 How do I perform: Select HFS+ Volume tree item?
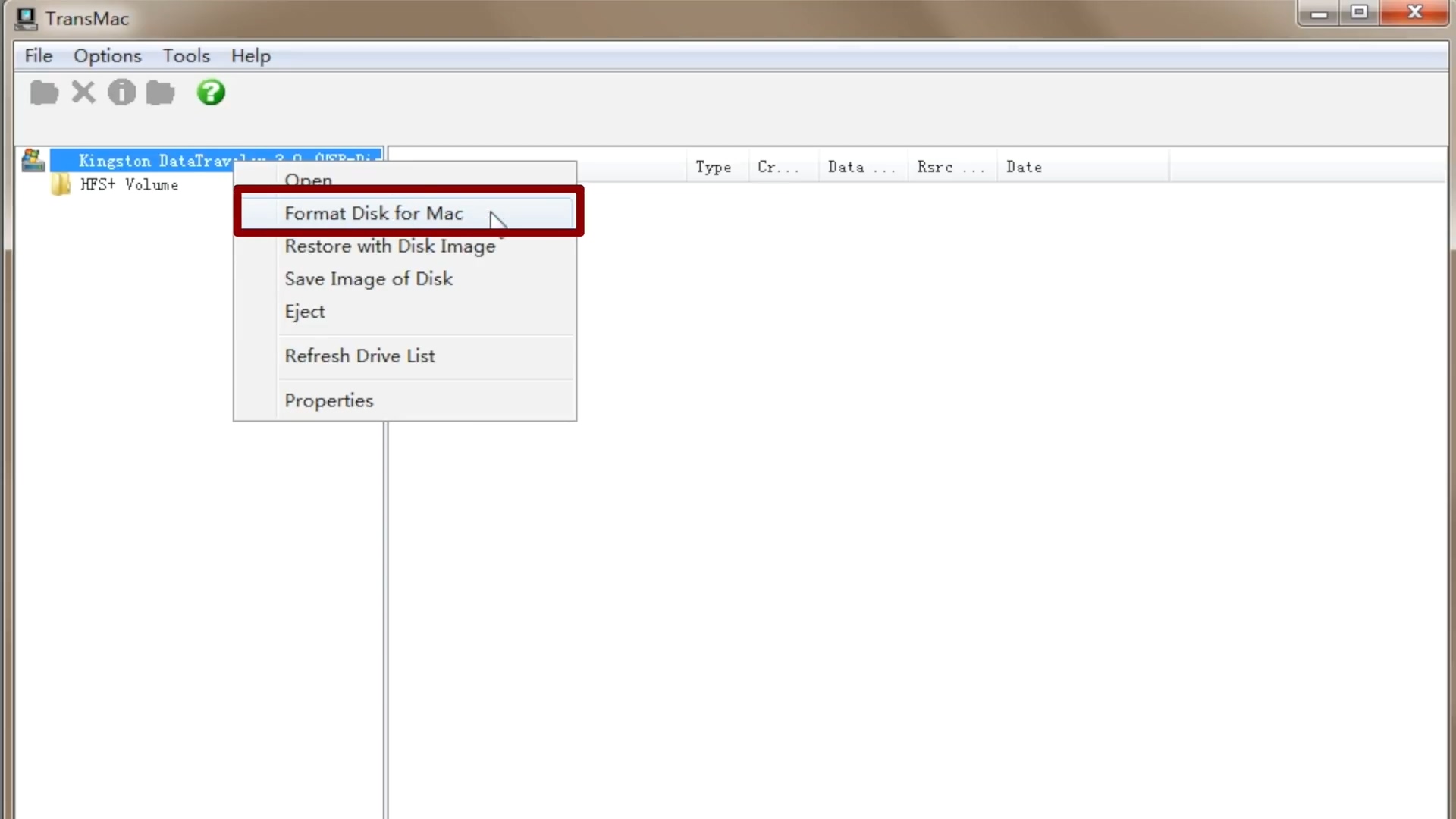pos(129,185)
